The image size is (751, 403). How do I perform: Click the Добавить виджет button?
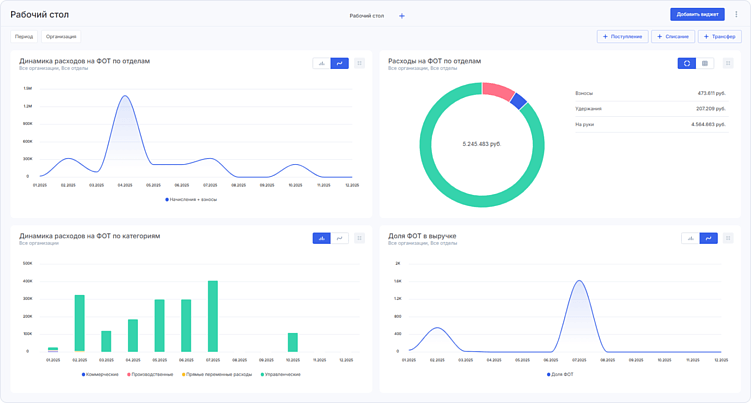(697, 14)
